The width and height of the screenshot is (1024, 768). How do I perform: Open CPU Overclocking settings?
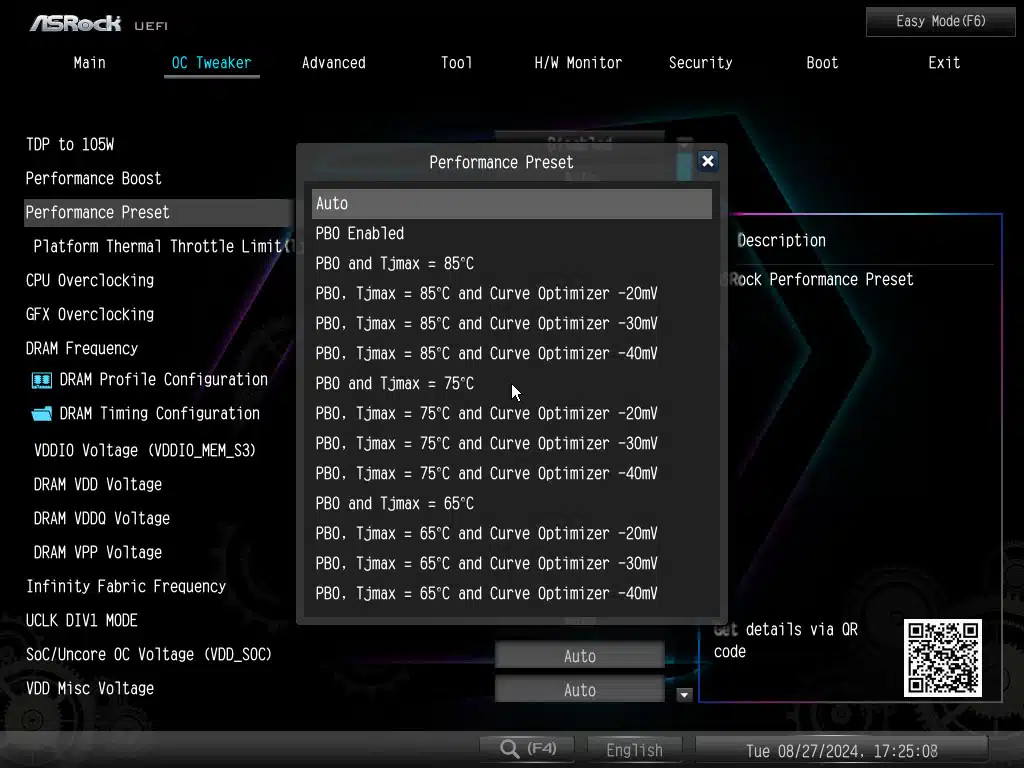click(x=90, y=280)
